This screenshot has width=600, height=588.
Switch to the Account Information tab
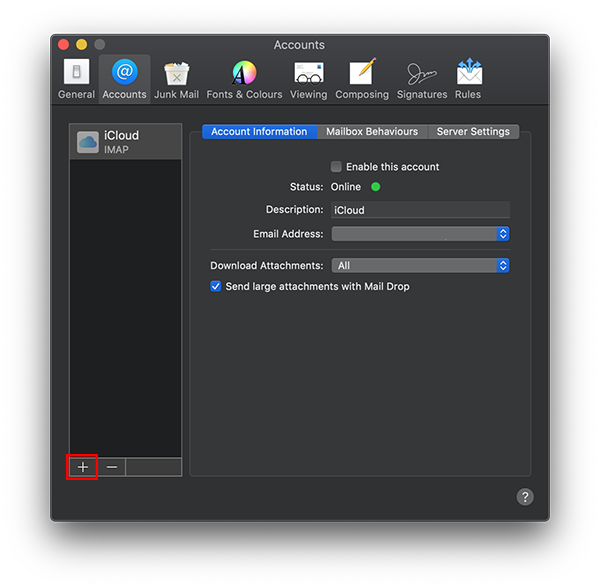(x=259, y=132)
